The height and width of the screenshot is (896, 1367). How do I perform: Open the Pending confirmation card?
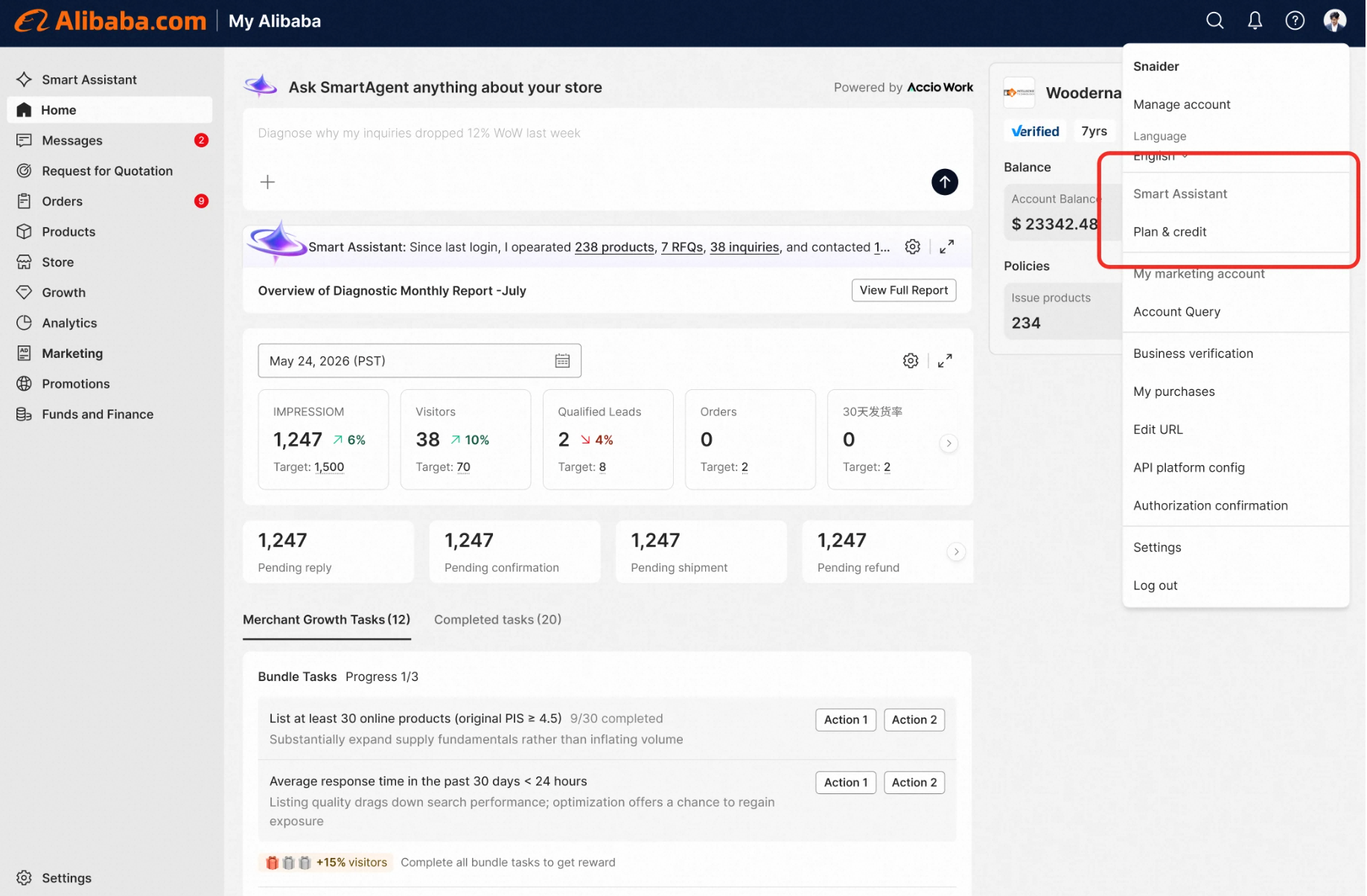click(x=515, y=552)
